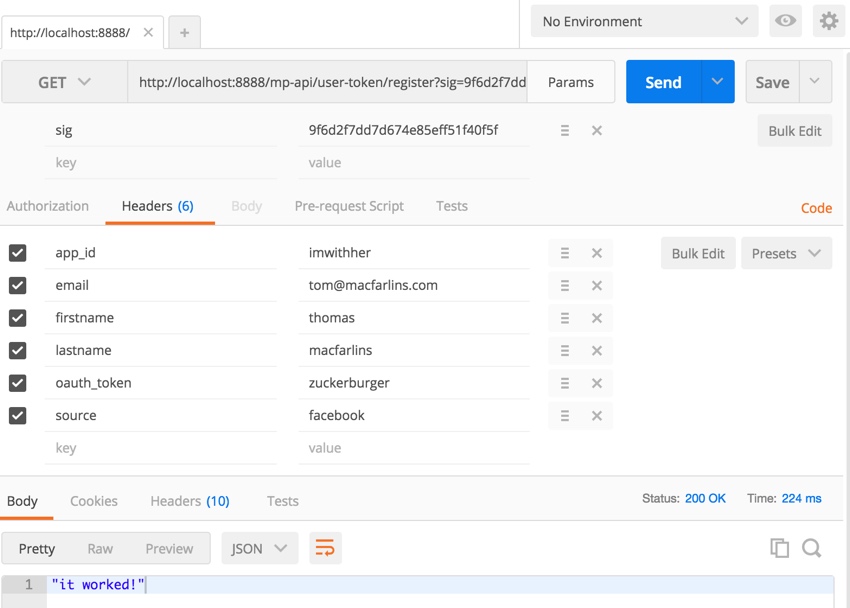850x608 pixels.
Task: Open the environment quick look eye icon
Action: coord(785,21)
